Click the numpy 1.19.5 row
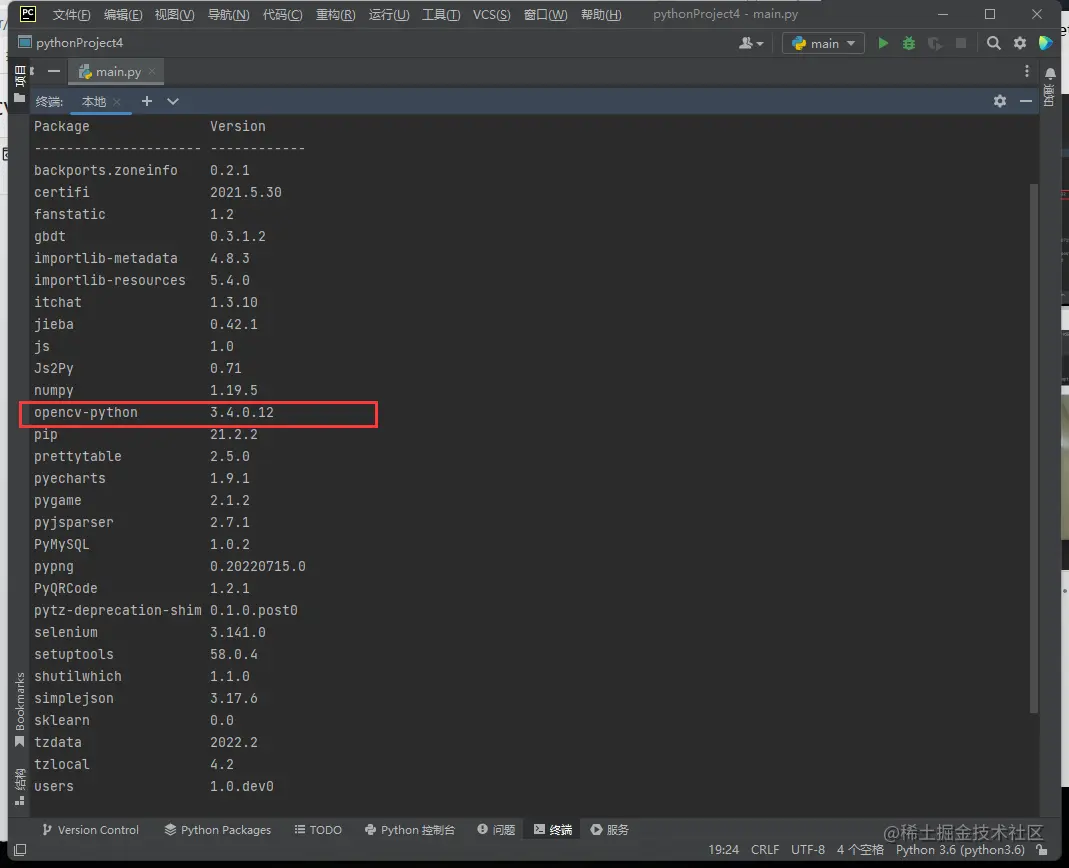The image size is (1069, 868). [146, 391]
